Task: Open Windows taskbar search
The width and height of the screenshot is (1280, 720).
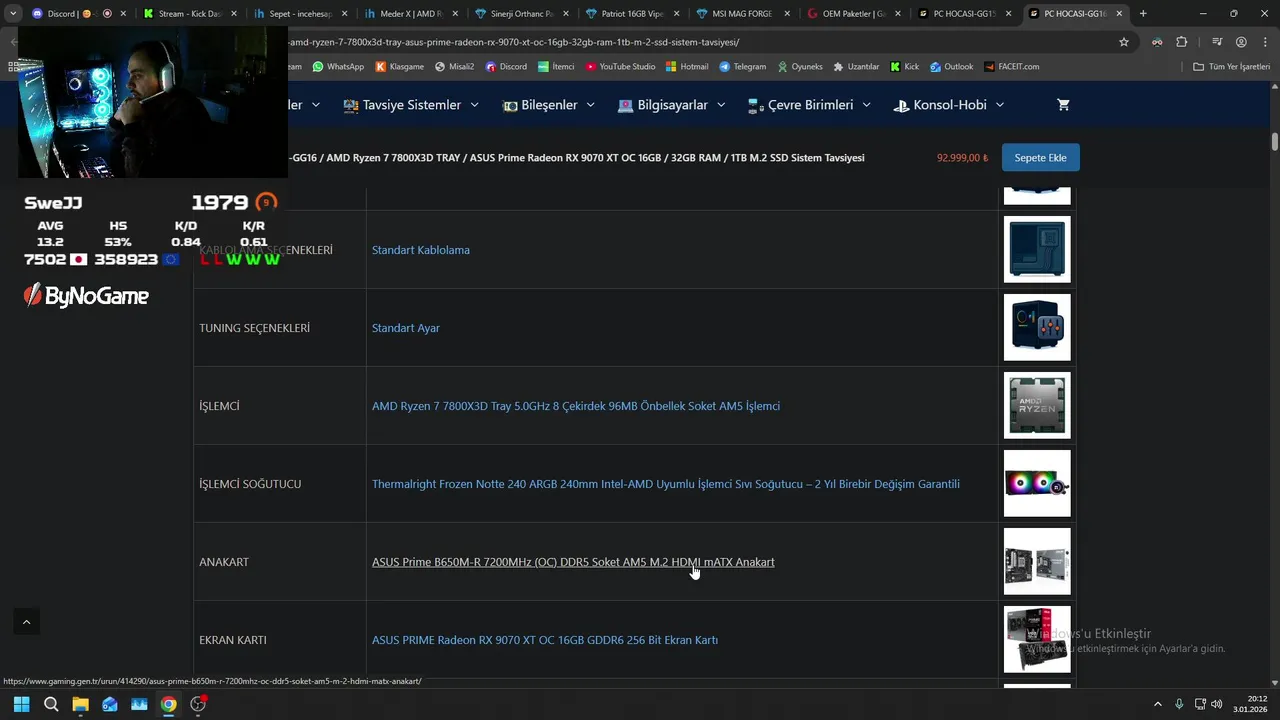Action: (51, 704)
